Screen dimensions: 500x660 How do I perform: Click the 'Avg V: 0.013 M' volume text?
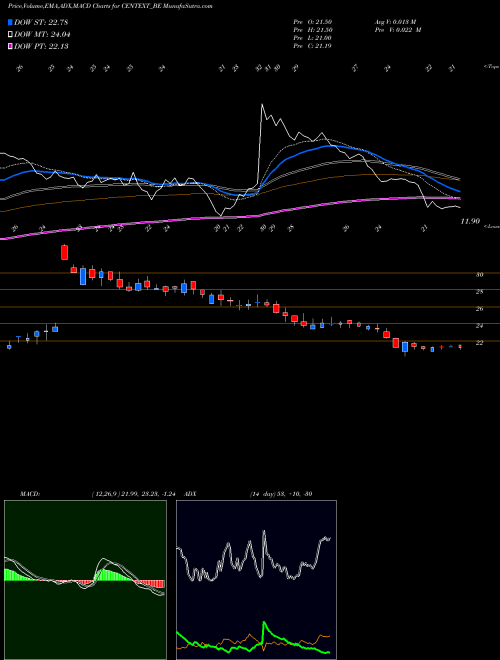point(396,22)
